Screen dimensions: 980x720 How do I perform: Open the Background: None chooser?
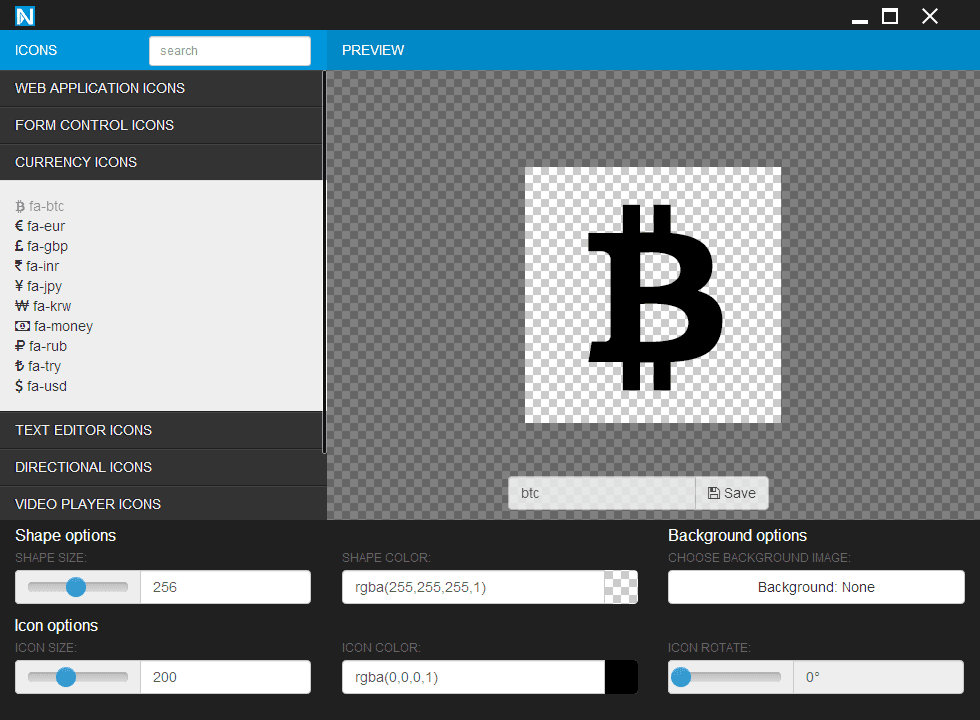click(816, 587)
